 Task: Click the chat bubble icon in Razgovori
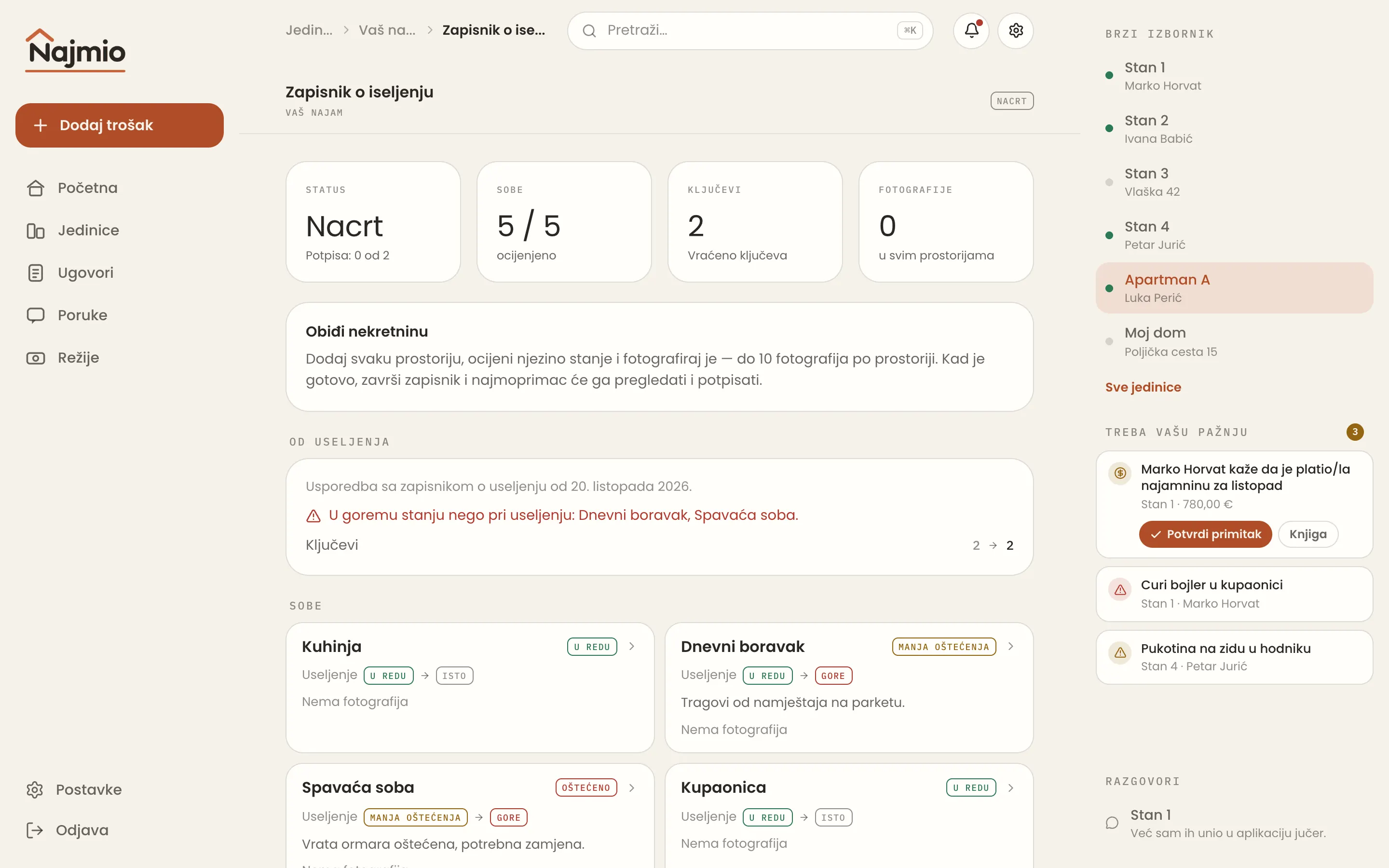[x=1112, y=823]
